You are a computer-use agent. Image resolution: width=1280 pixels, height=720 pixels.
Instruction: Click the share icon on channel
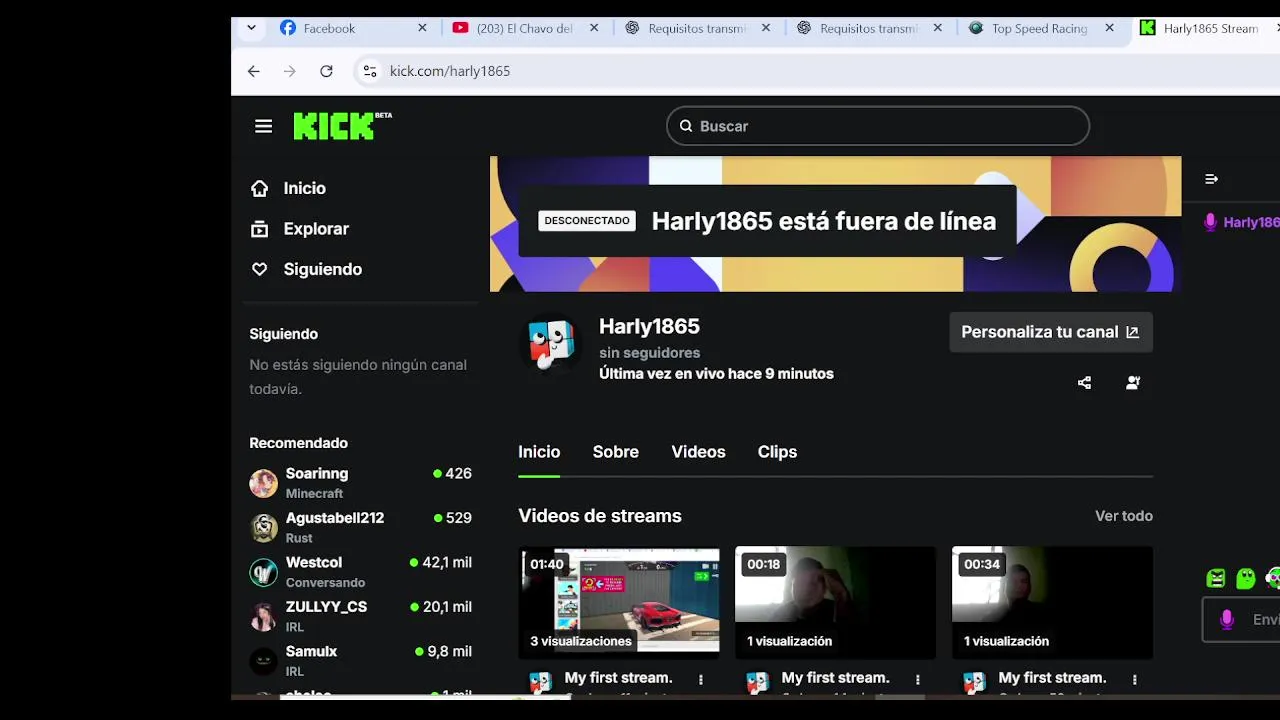click(1084, 382)
